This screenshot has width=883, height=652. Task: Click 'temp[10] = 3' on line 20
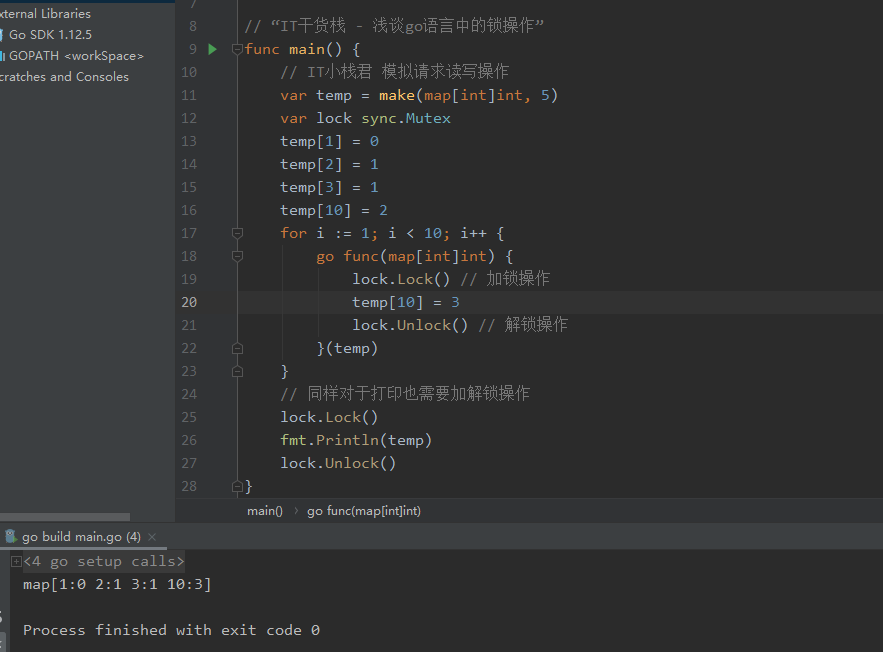point(406,302)
